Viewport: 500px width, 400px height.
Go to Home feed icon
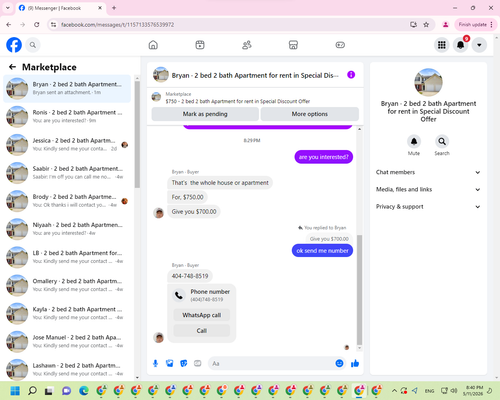[153, 45]
